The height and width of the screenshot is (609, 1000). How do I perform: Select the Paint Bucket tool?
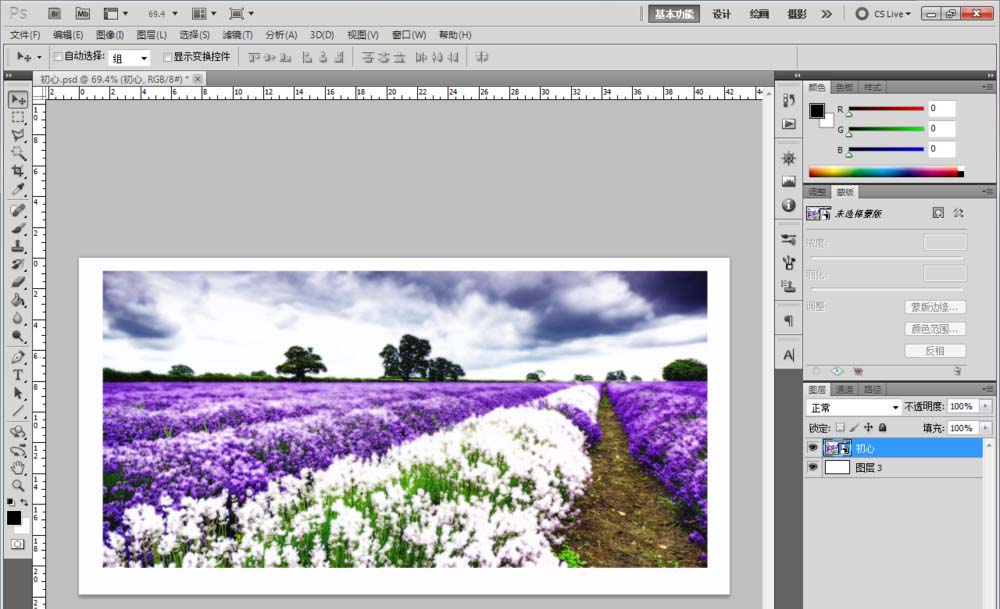click(x=18, y=300)
